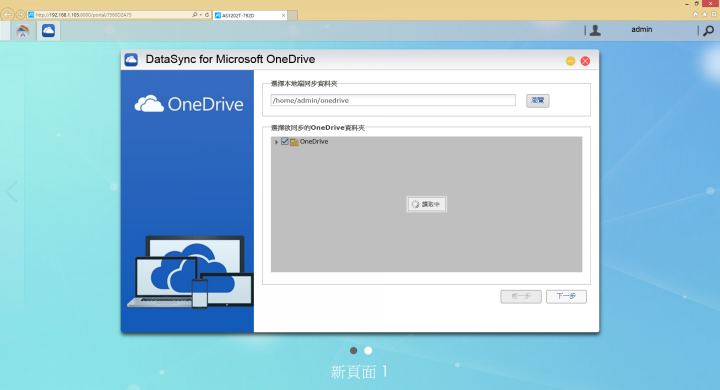Click the browse button beside folder path

538,100
